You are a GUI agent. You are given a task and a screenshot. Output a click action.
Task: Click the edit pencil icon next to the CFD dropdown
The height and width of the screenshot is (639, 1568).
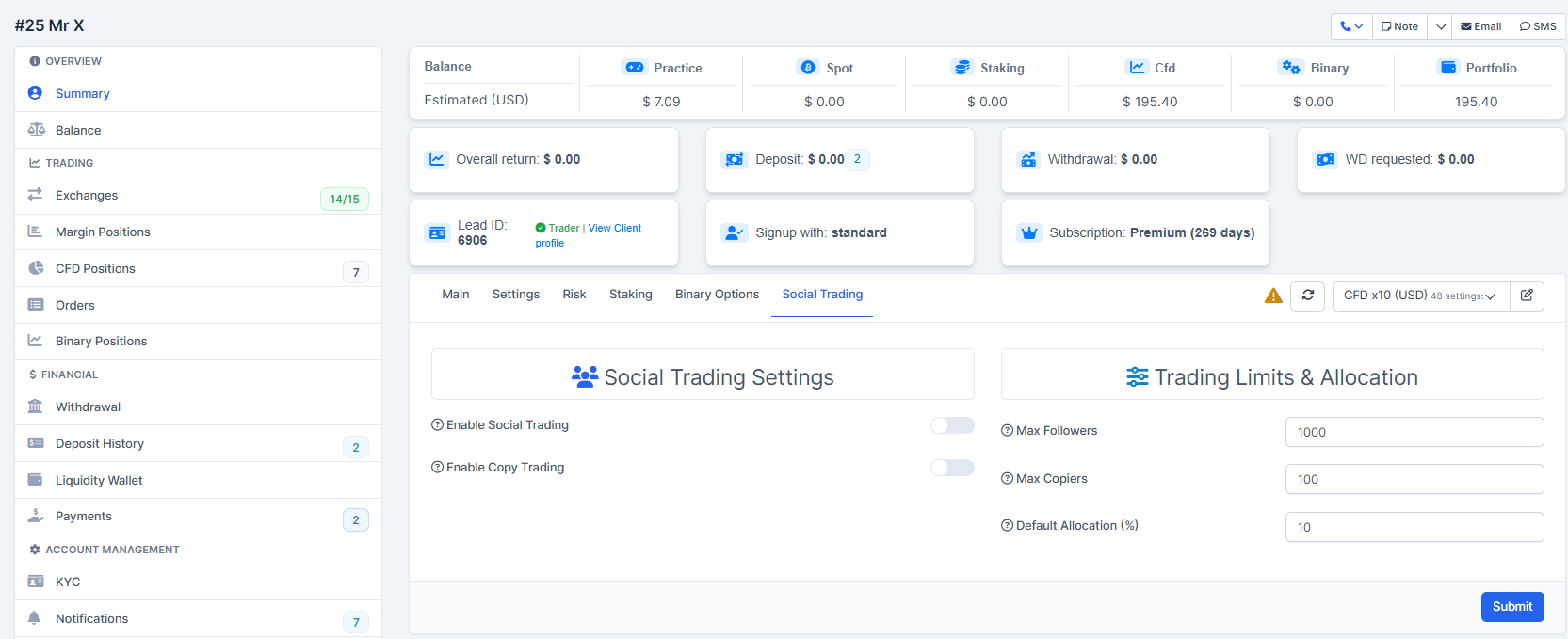pos(1527,296)
